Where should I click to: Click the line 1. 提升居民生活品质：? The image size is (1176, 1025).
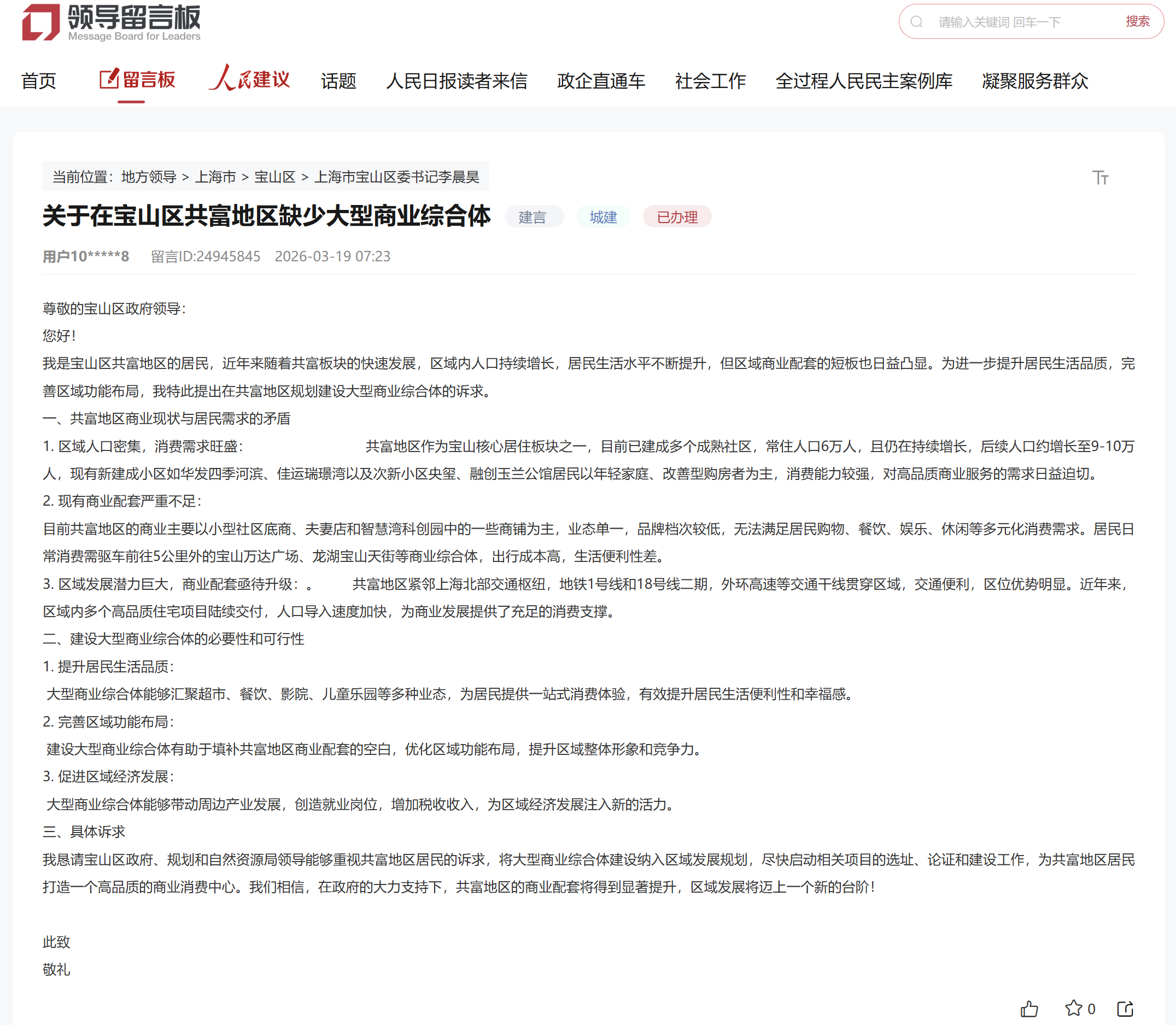(109, 666)
